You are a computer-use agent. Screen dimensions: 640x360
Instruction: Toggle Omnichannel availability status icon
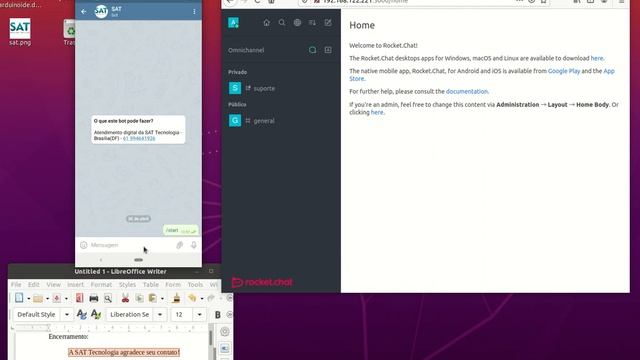click(313, 50)
